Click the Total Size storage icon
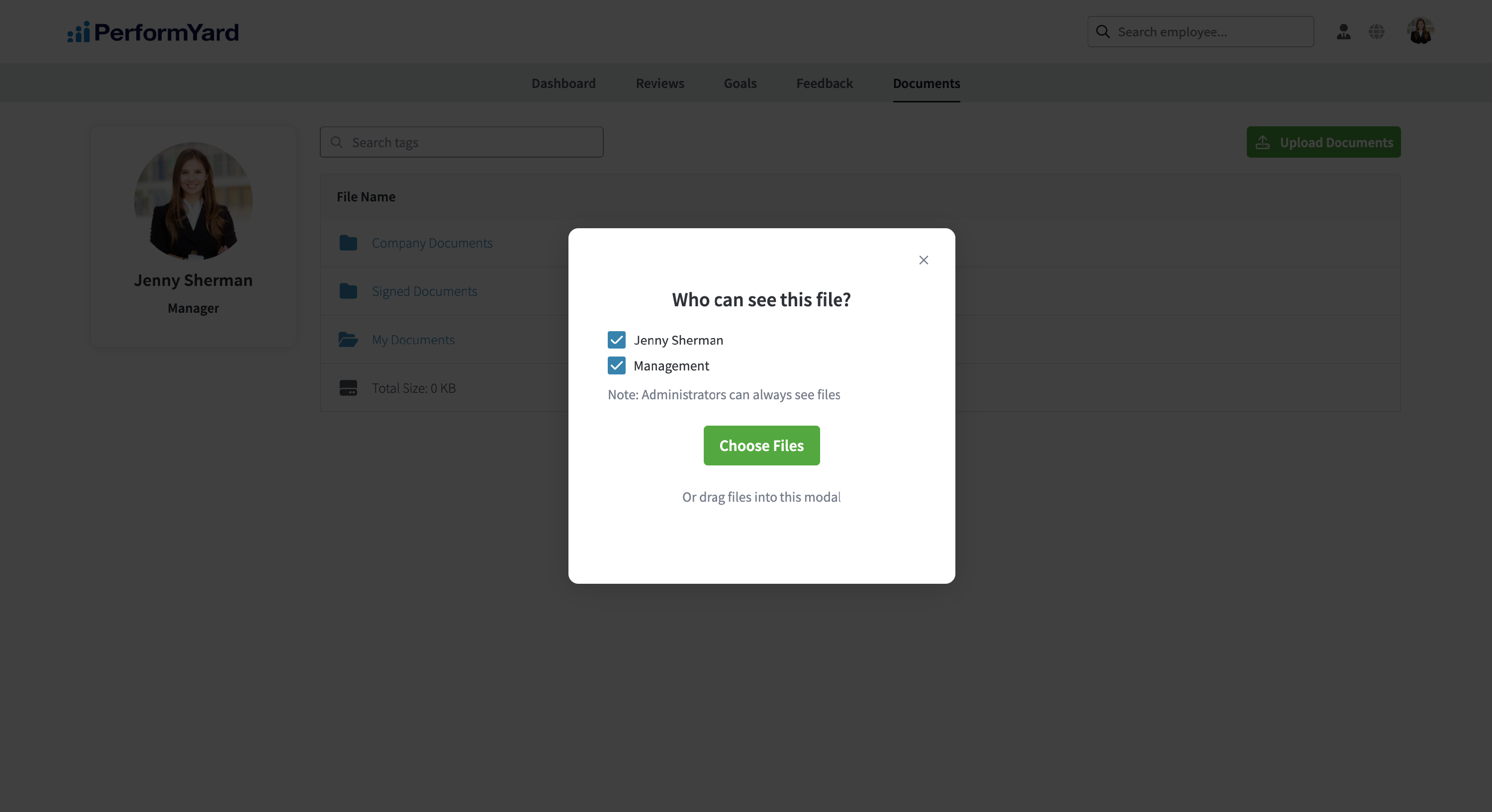 (x=348, y=387)
